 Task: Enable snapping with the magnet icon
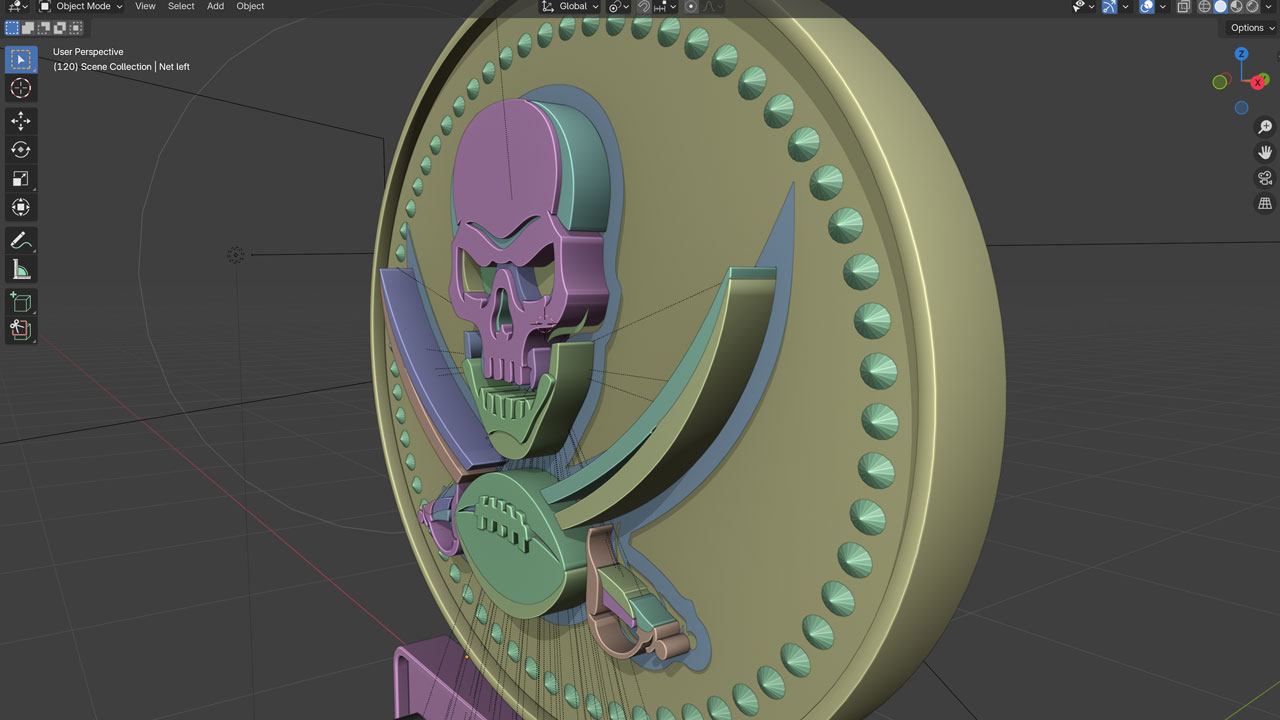pos(644,6)
